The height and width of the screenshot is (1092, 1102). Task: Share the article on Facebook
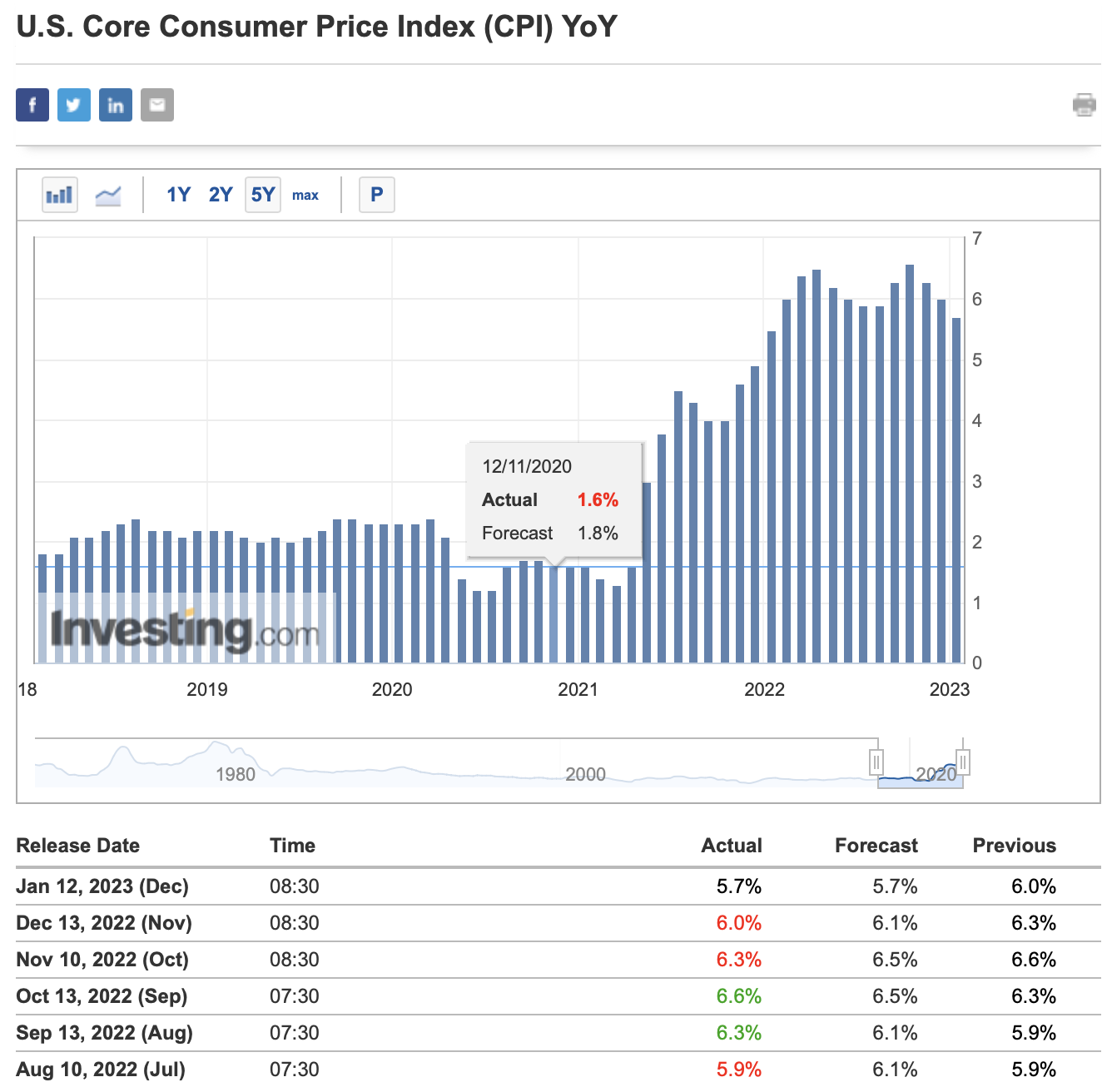tap(32, 104)
